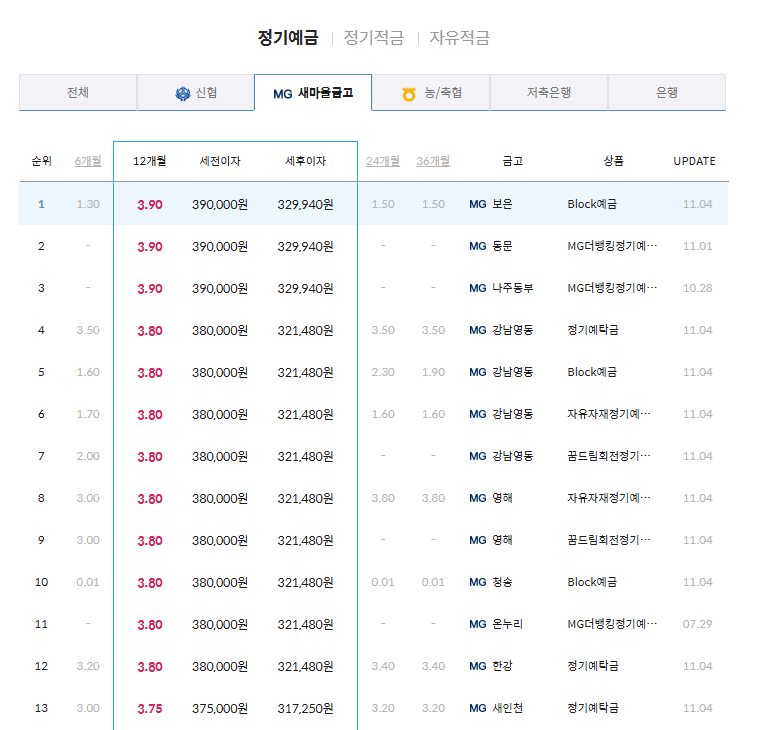Click Block예금 product in rank 10 row
Screen dimensions: 759x730
coord(592,582)
